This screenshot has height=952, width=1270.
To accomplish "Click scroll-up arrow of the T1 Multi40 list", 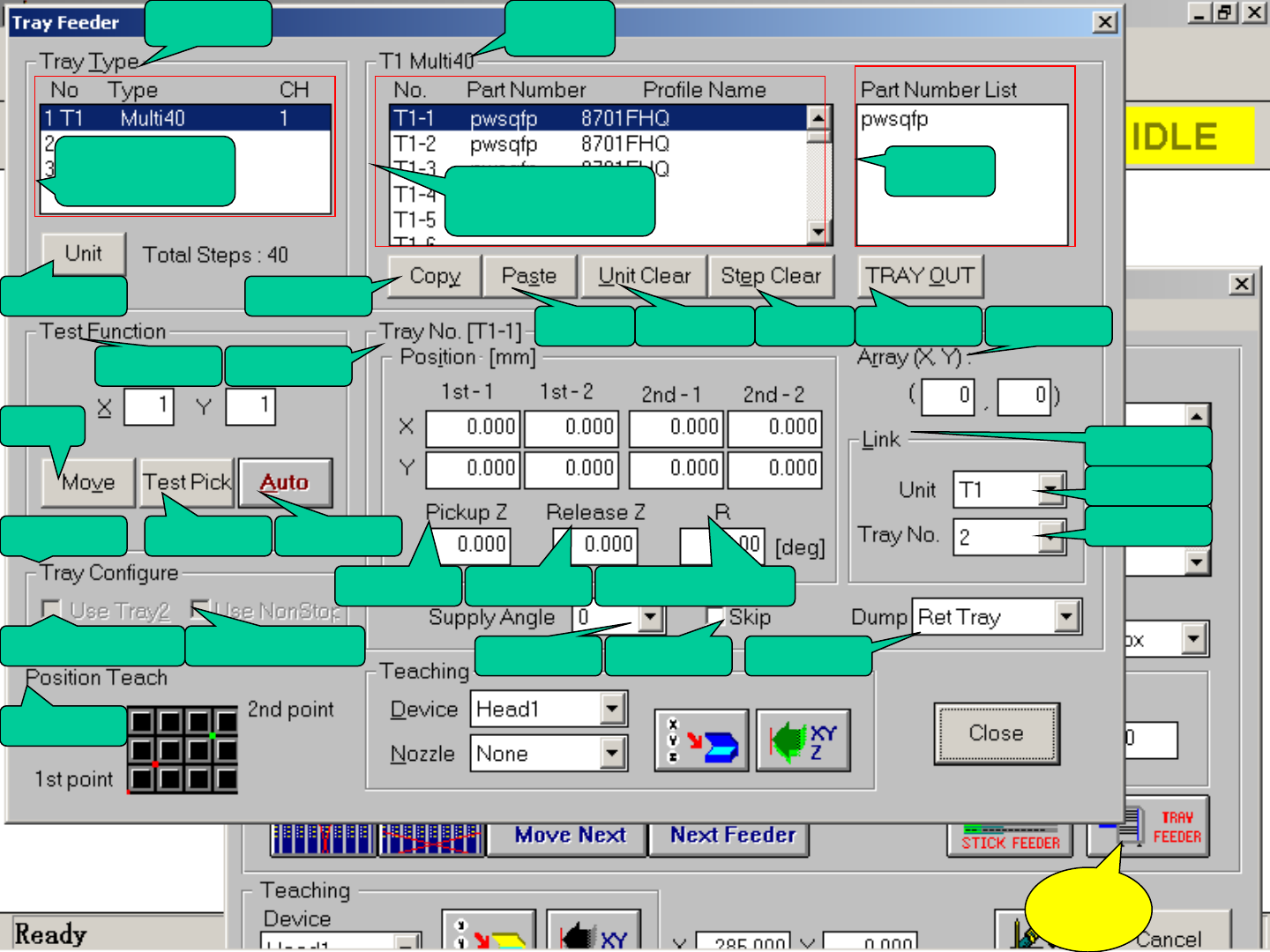I will coord(819,117).
